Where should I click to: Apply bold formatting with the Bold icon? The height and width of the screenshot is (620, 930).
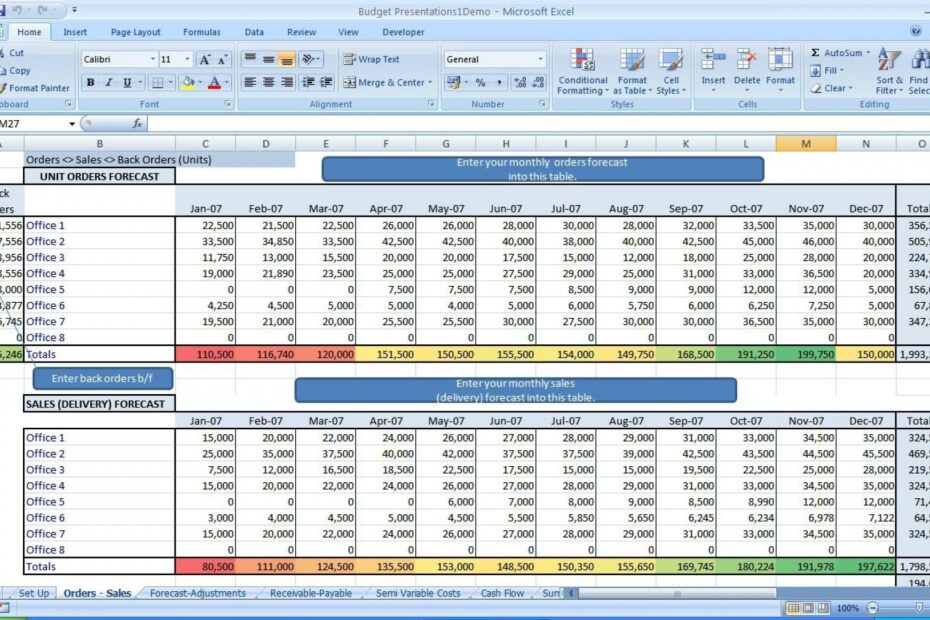(92, 83)
